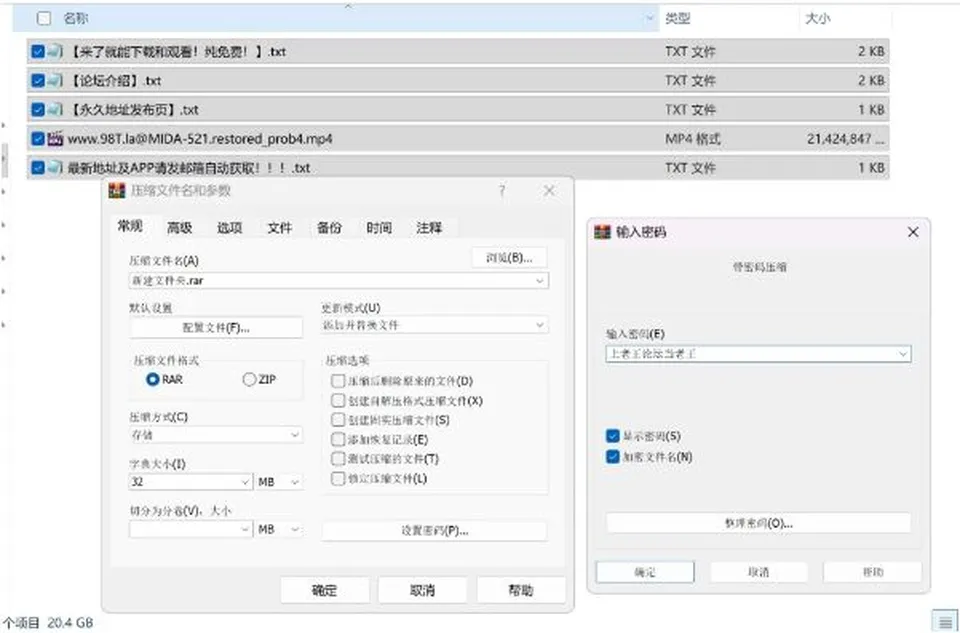Click 取消 in the 压缩文件名和参数 dialog

(422, 590)
